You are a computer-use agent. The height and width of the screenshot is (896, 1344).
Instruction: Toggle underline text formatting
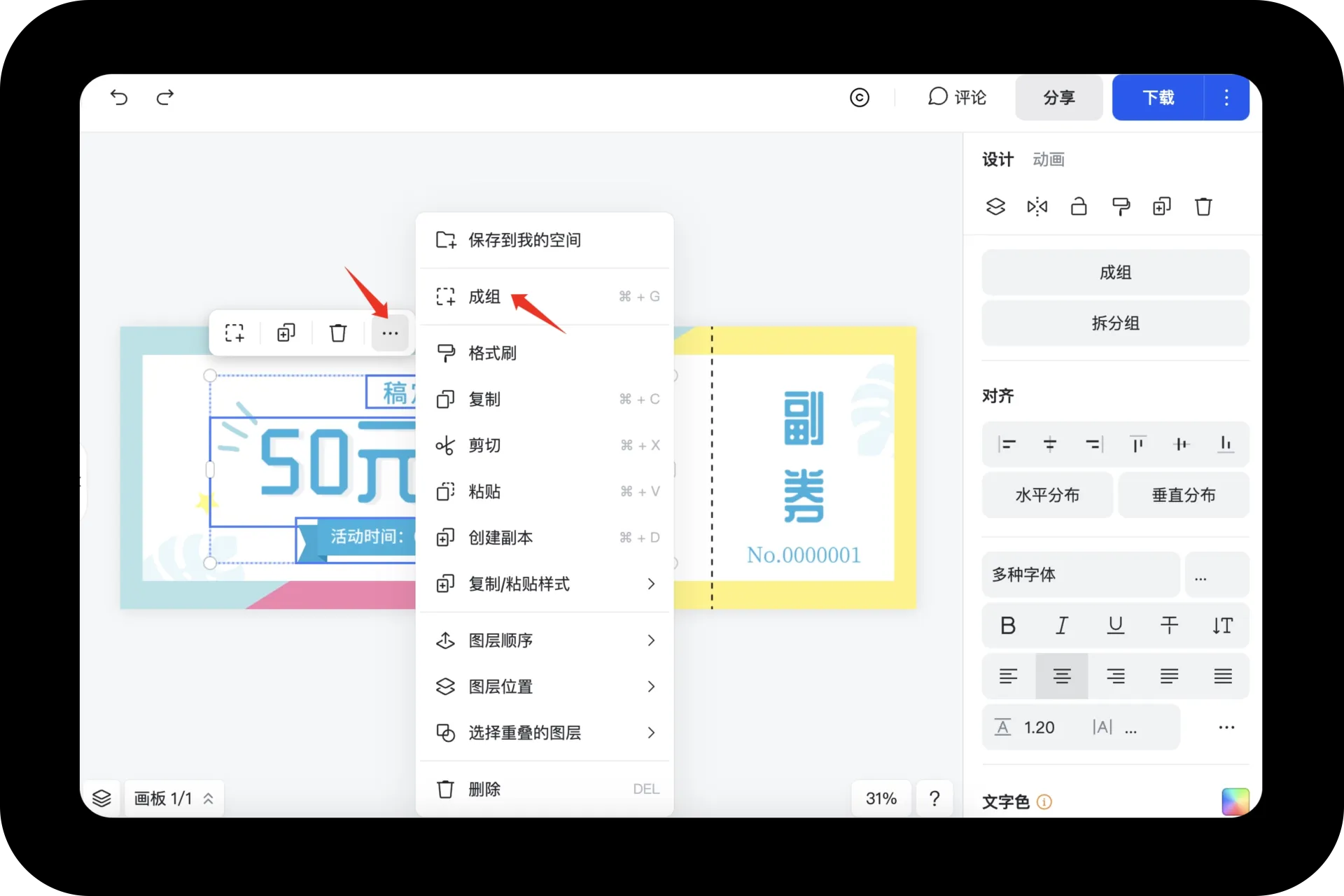coord(1116,625)
